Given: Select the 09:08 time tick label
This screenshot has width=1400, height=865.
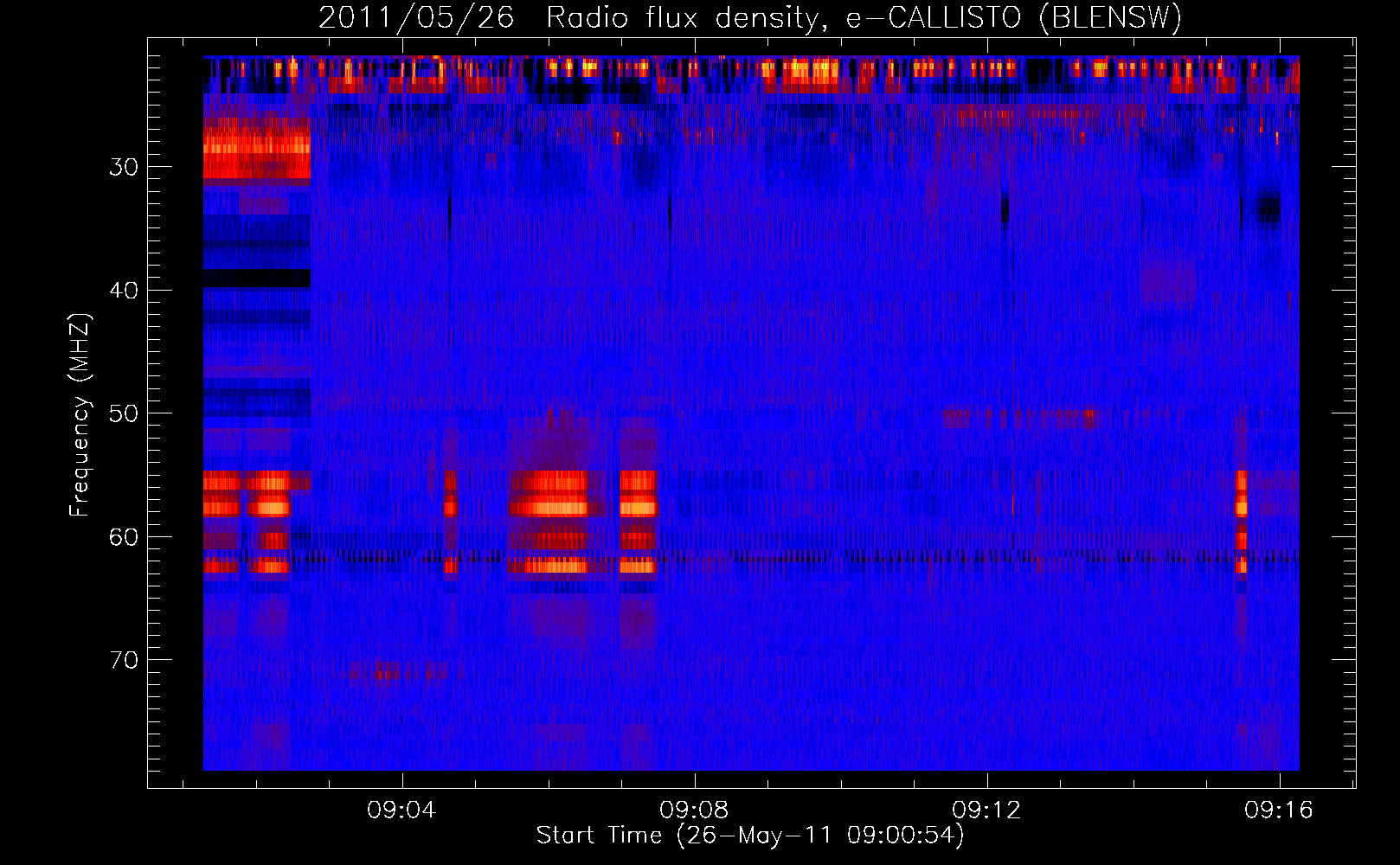Looking at the screenshot, I should pos(694,811).
